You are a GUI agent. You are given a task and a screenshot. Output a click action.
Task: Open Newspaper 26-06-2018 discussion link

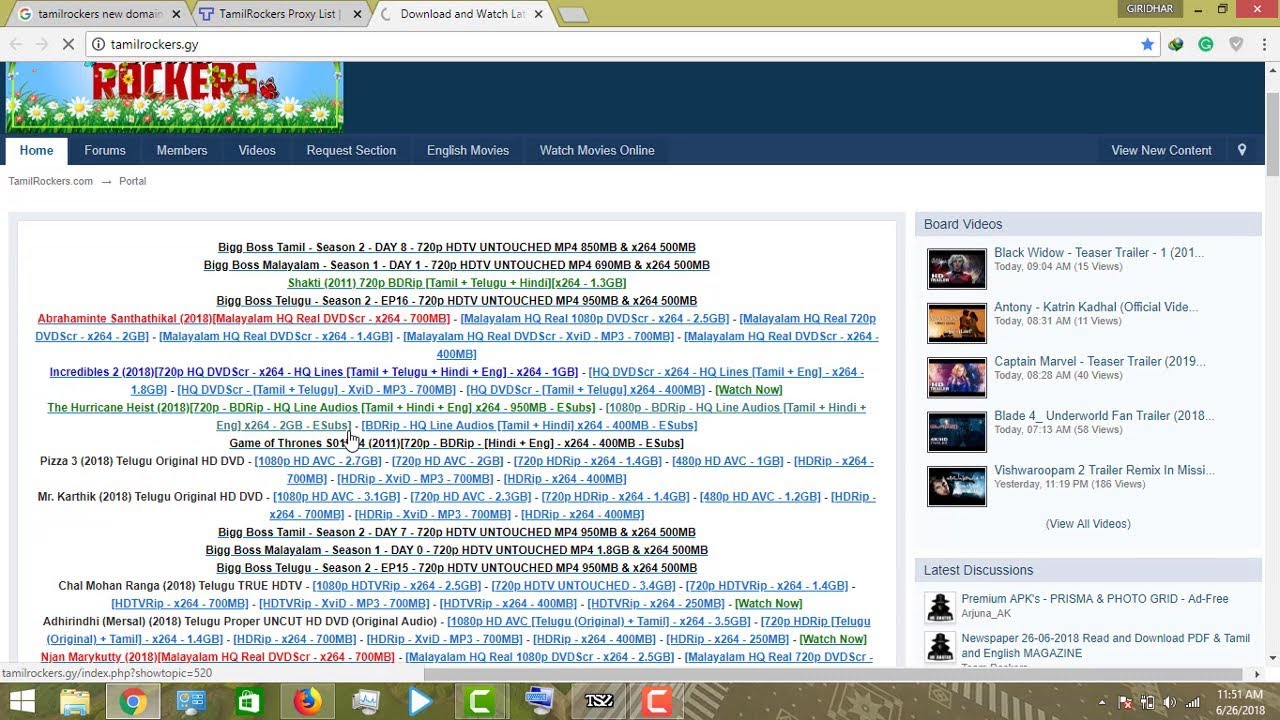(x=1106, y=645)
